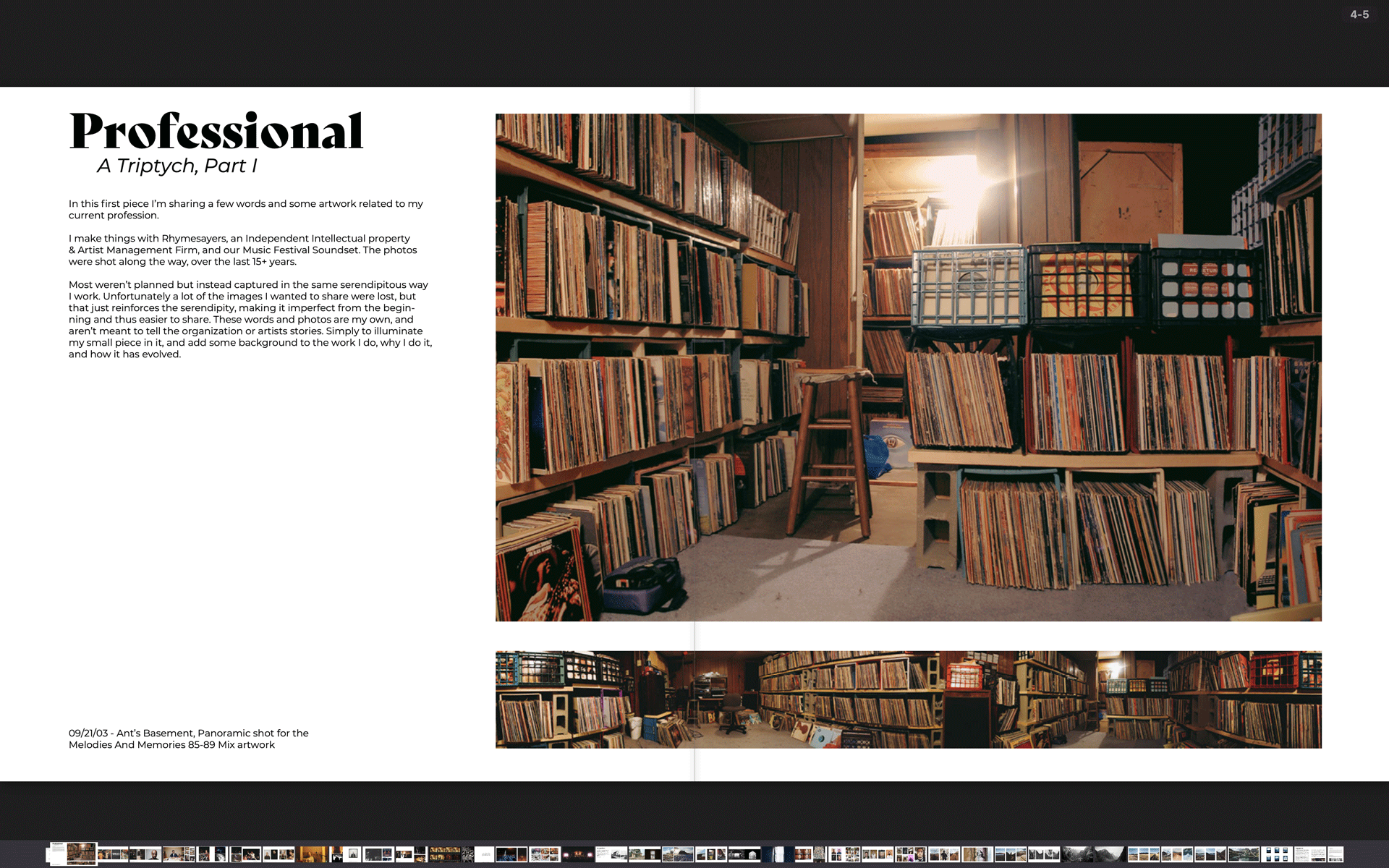Click the panoramic basement strip image

pos(908,699)
